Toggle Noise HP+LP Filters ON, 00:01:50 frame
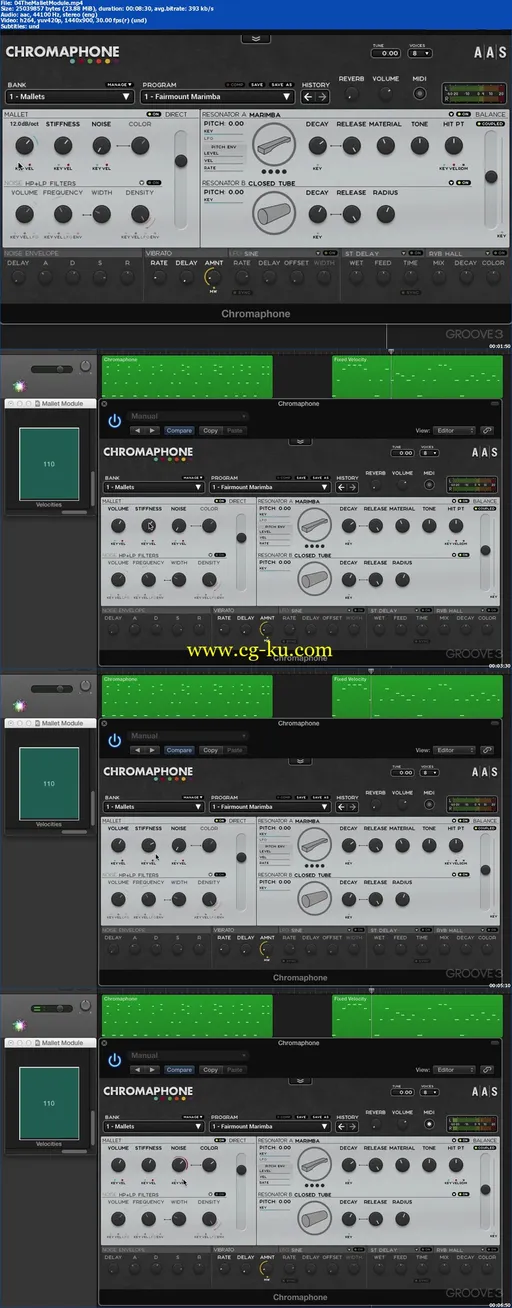The image size is (512, 1308). click(154, 182)
